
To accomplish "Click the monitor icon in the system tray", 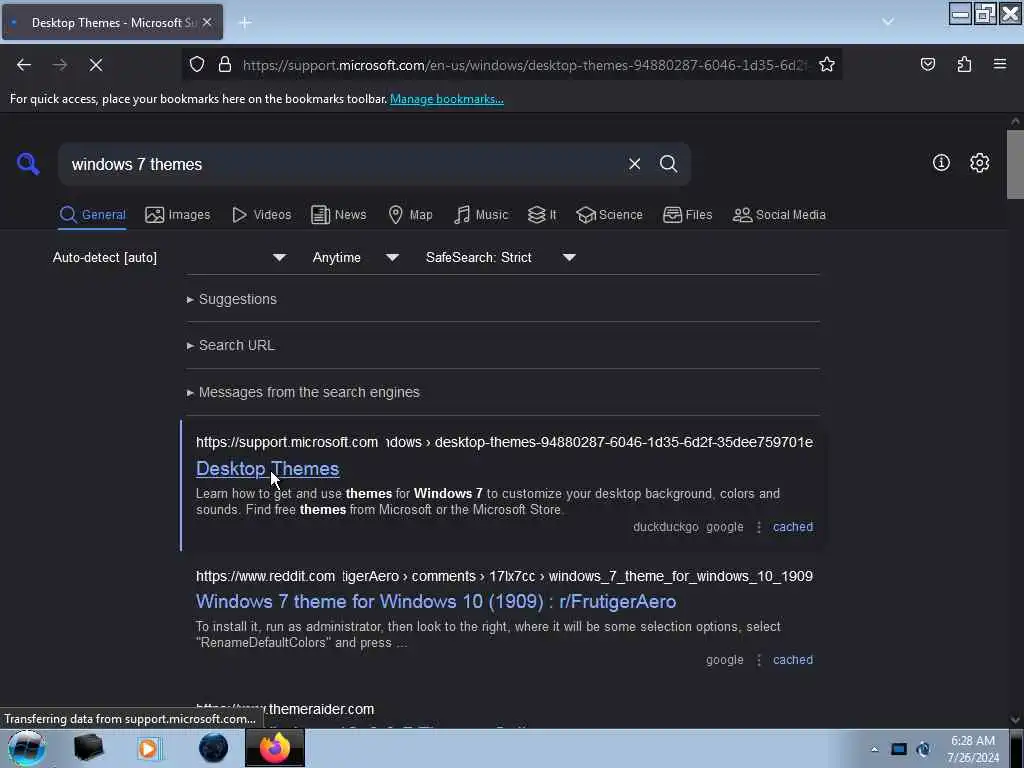I will click(x=899, y=749).
